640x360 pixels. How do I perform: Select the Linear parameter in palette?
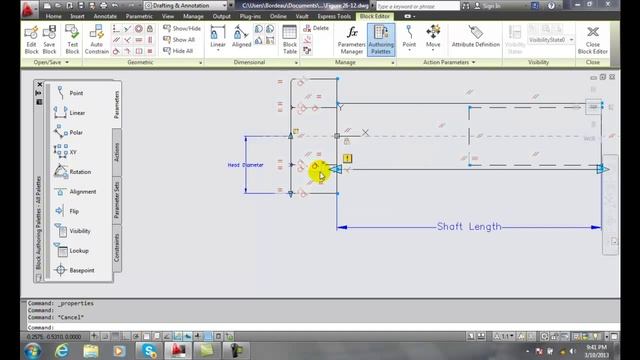click(x=69, y=113)
